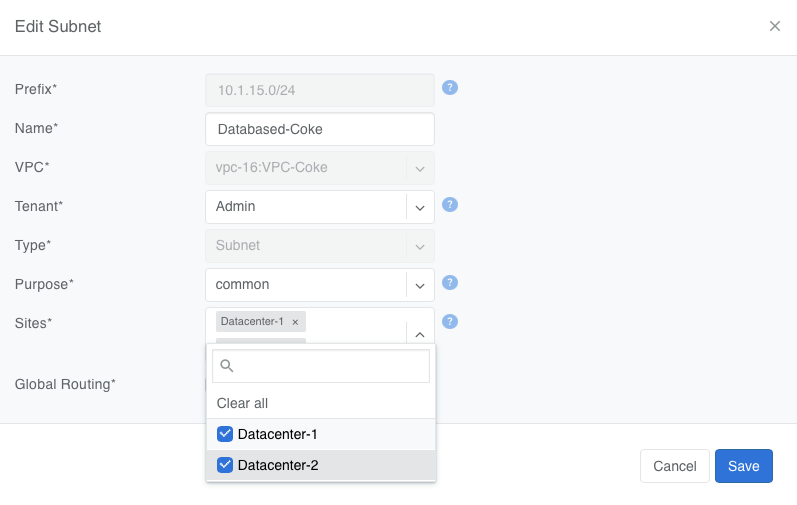797x505 pixels.
Task: Save the subnet changes
Action: [x=743, y=466]
